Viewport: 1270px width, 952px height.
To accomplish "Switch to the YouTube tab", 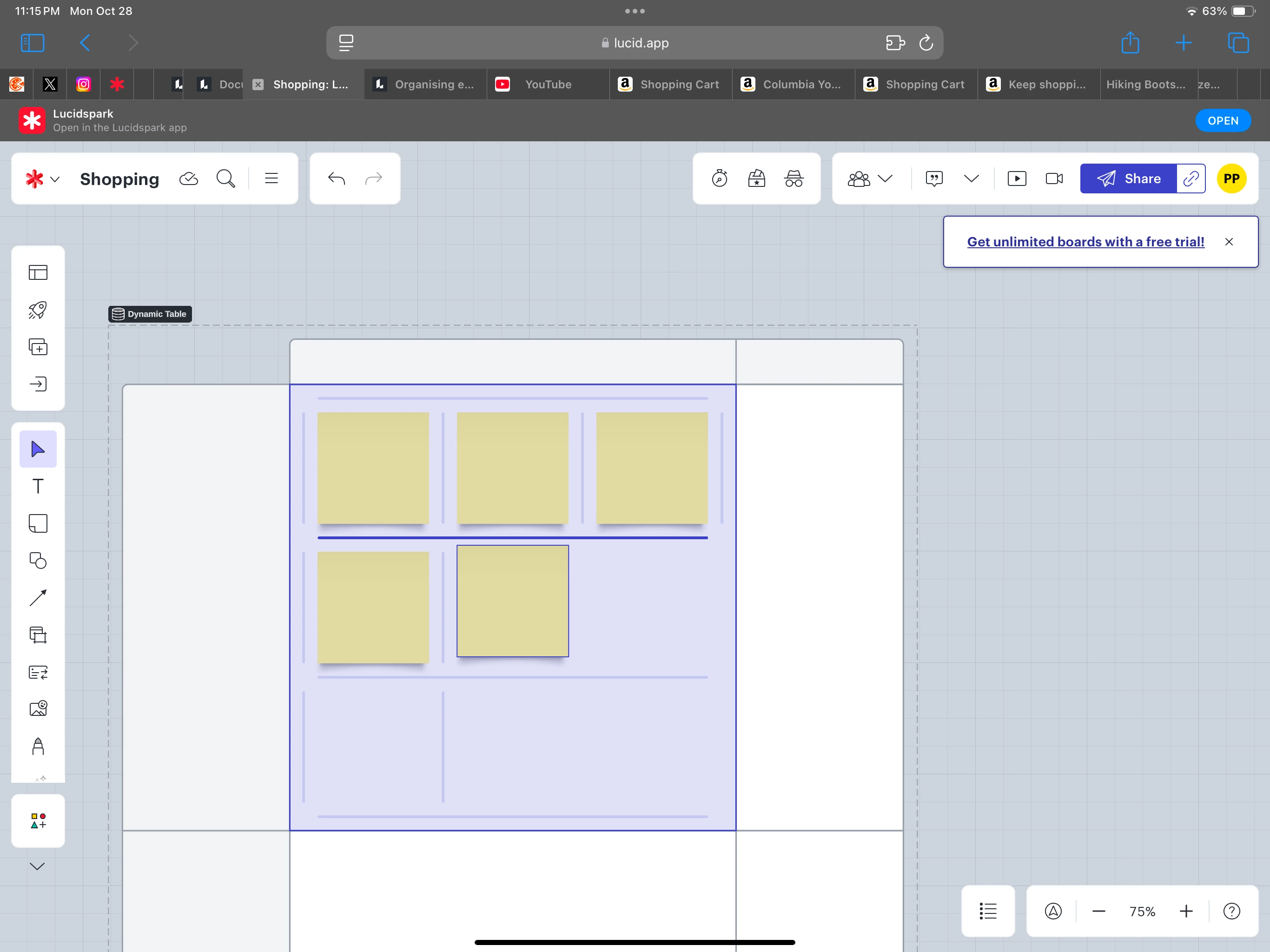I will (x=548, y=85).
